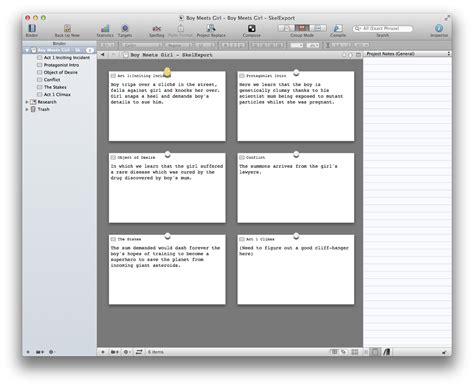Click the split editor icon in header bar
Viewport: 474px width, 387px height.
point(358,55)
